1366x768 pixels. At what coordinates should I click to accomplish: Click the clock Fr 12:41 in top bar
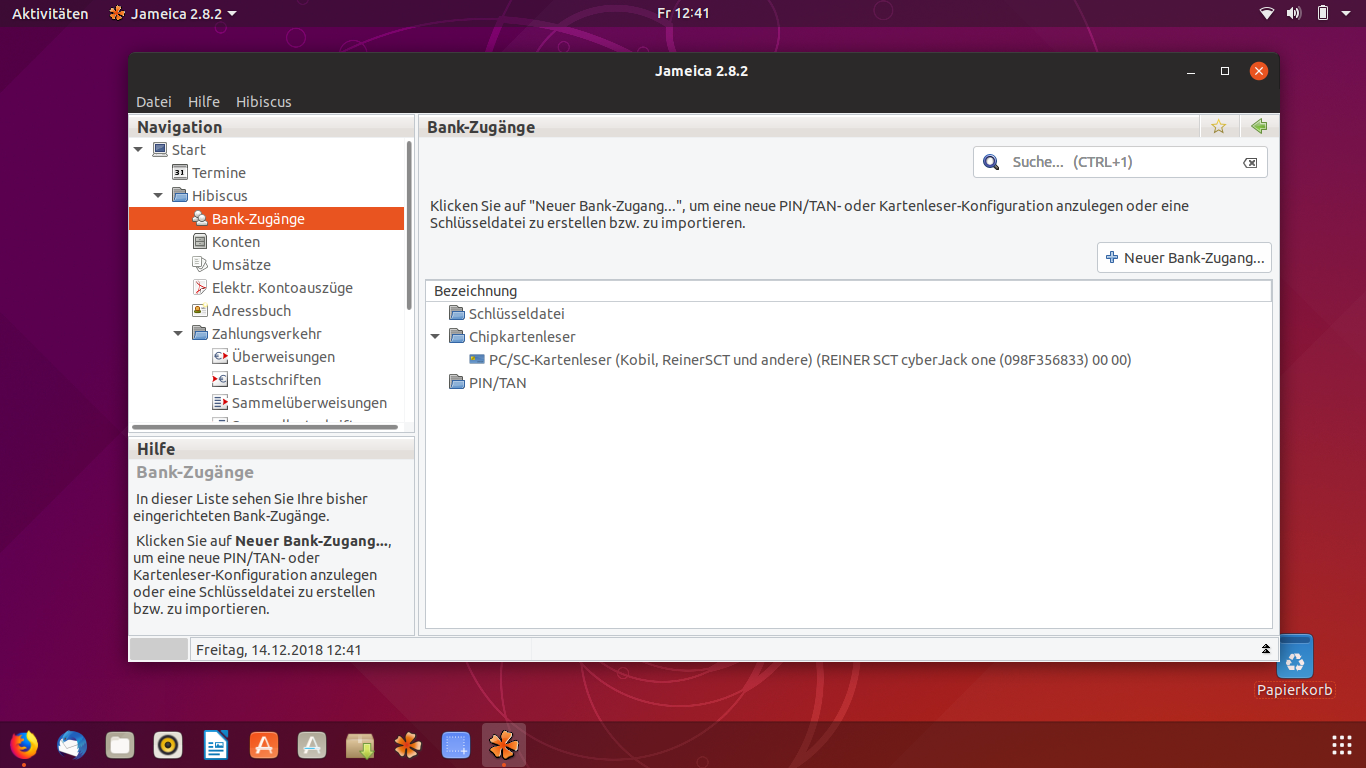click(683, 14)
